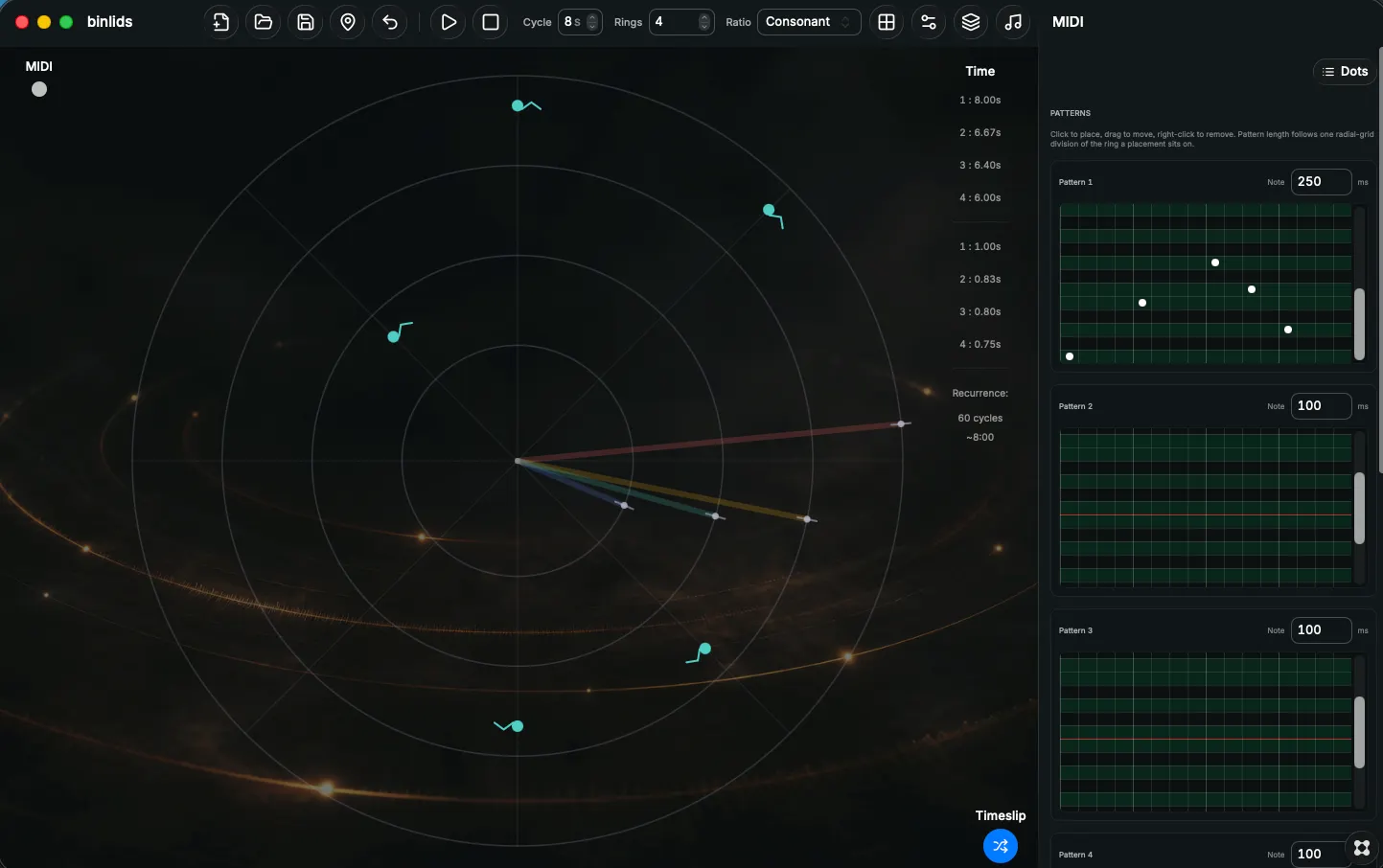Click the Time entry '4 : 0.75s'
The height and width of the screenshot is (868, 1383).
[x=980, y=345]
